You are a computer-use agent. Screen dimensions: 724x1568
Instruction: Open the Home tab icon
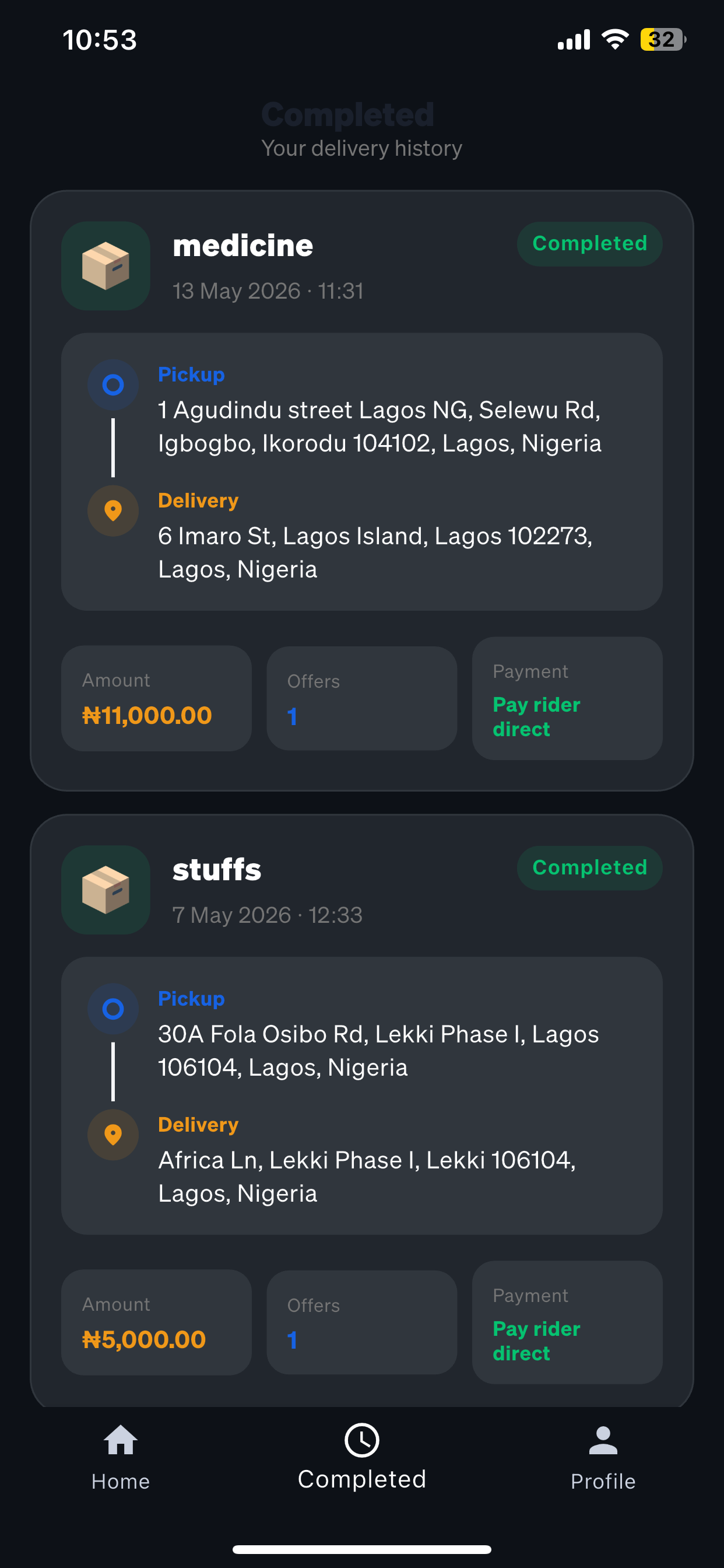pos(121,1440)
